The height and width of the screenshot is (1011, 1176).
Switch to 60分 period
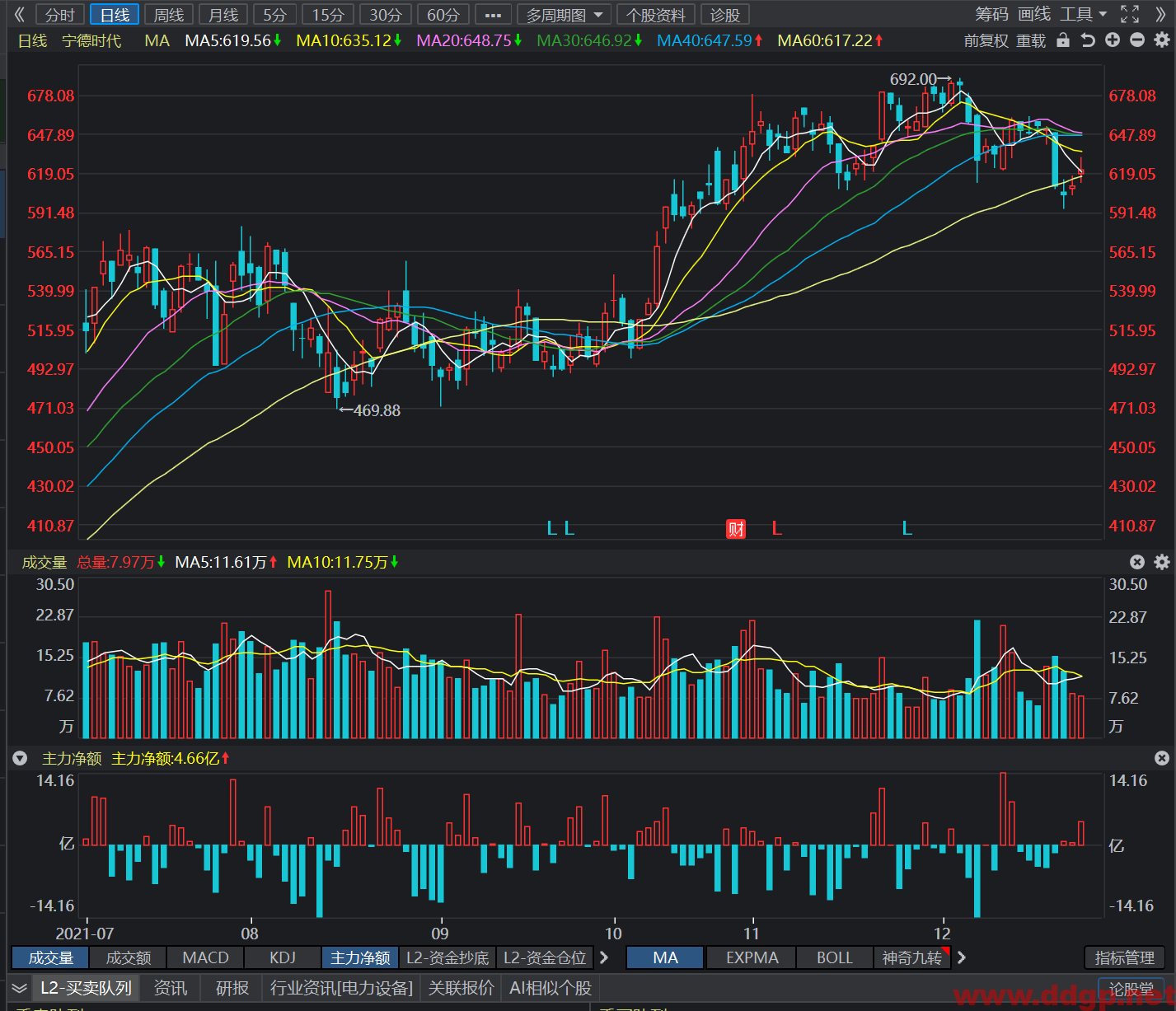443,15
